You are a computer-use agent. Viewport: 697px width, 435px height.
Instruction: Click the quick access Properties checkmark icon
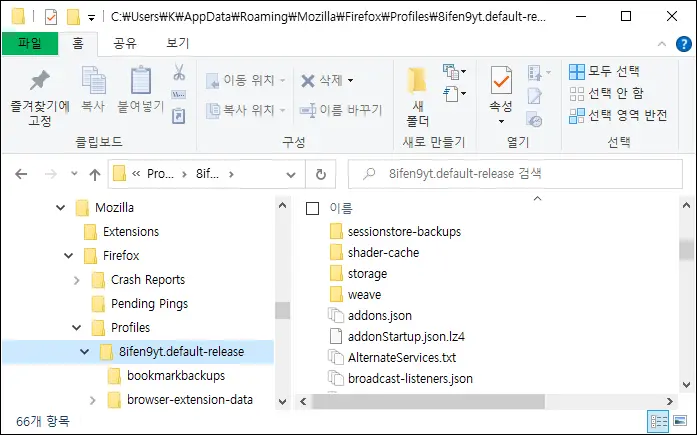tap(51, 17)
